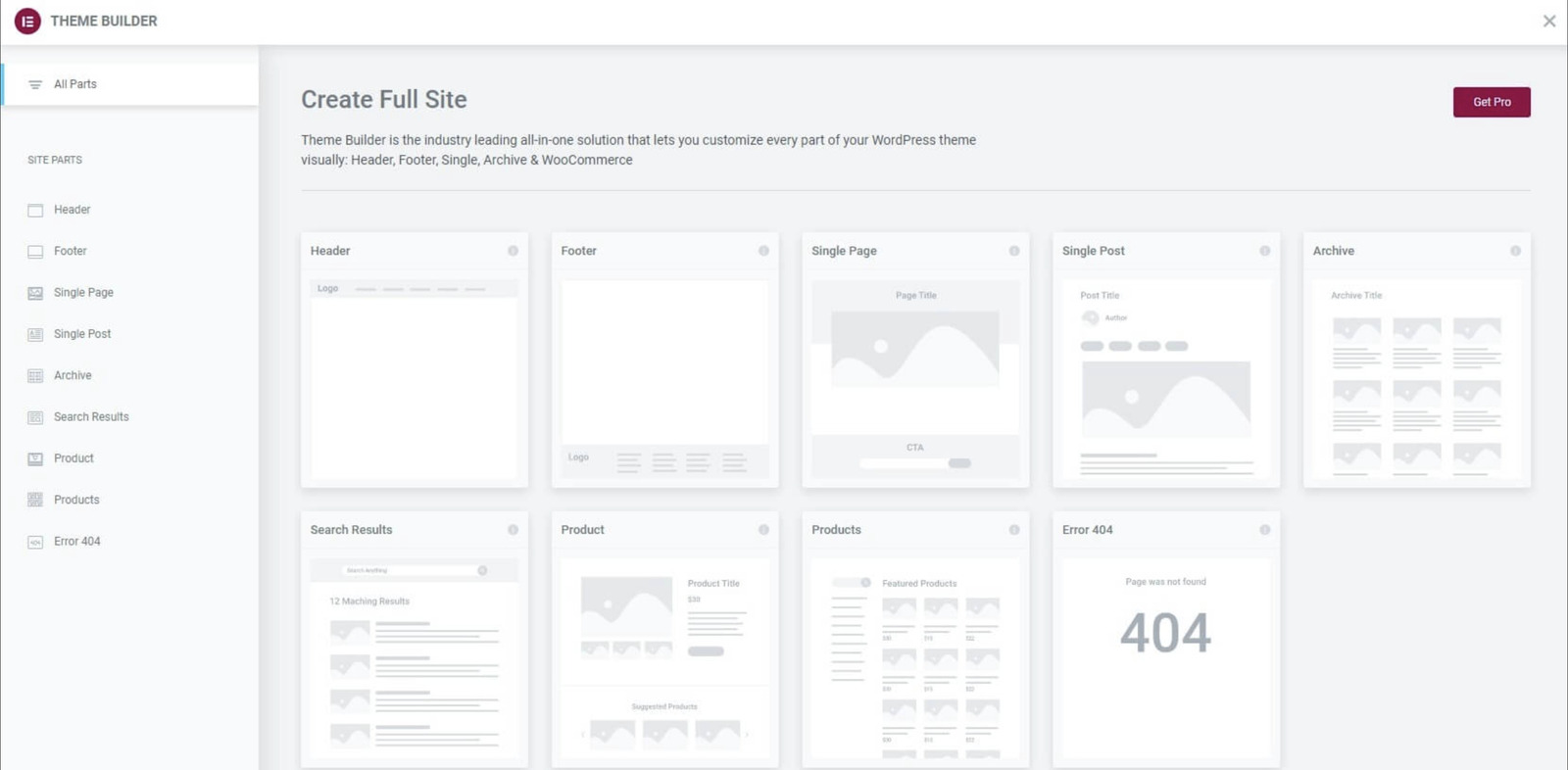Open info icon on Products card
1568x770 pixels.
click(1014, 530)
